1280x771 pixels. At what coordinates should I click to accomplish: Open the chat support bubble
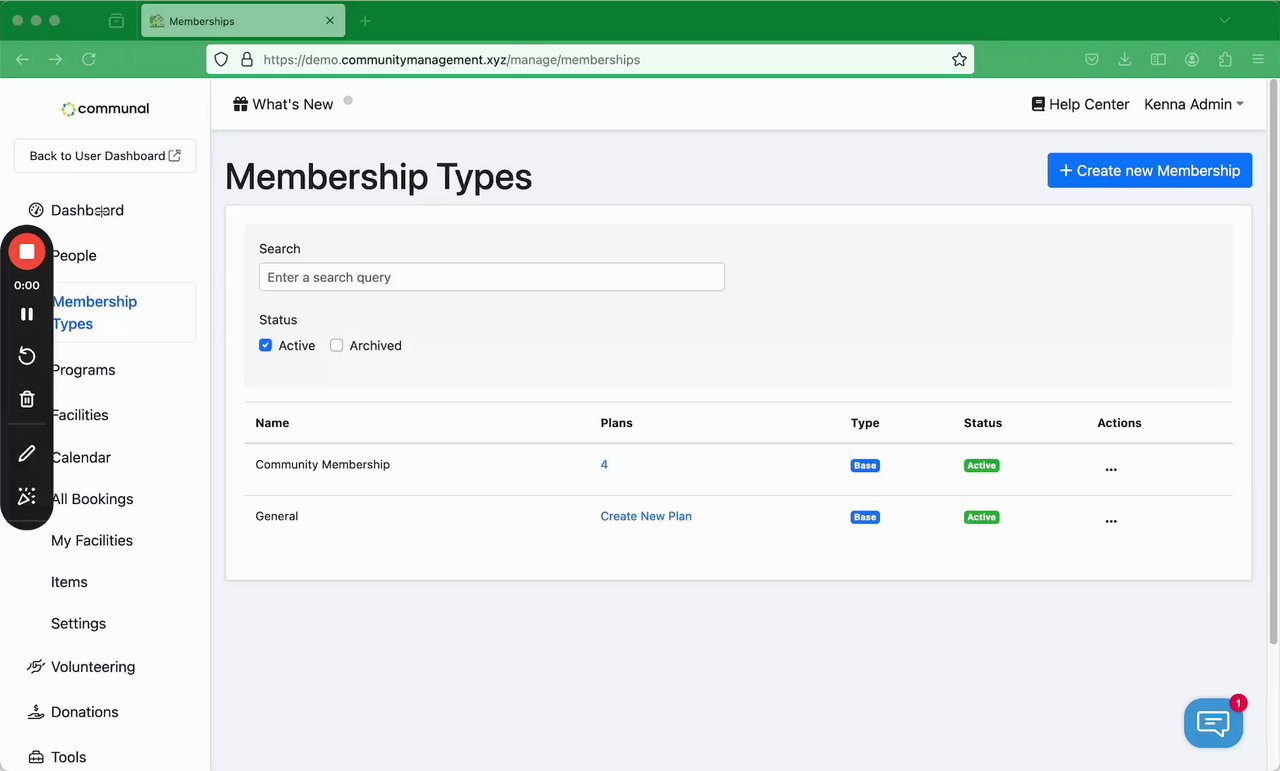[1213, 722]
